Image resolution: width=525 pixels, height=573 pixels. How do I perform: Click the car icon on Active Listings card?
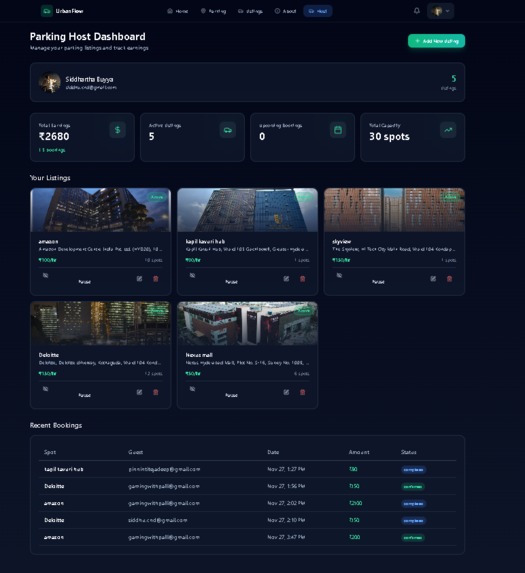[x=228, y=130]
